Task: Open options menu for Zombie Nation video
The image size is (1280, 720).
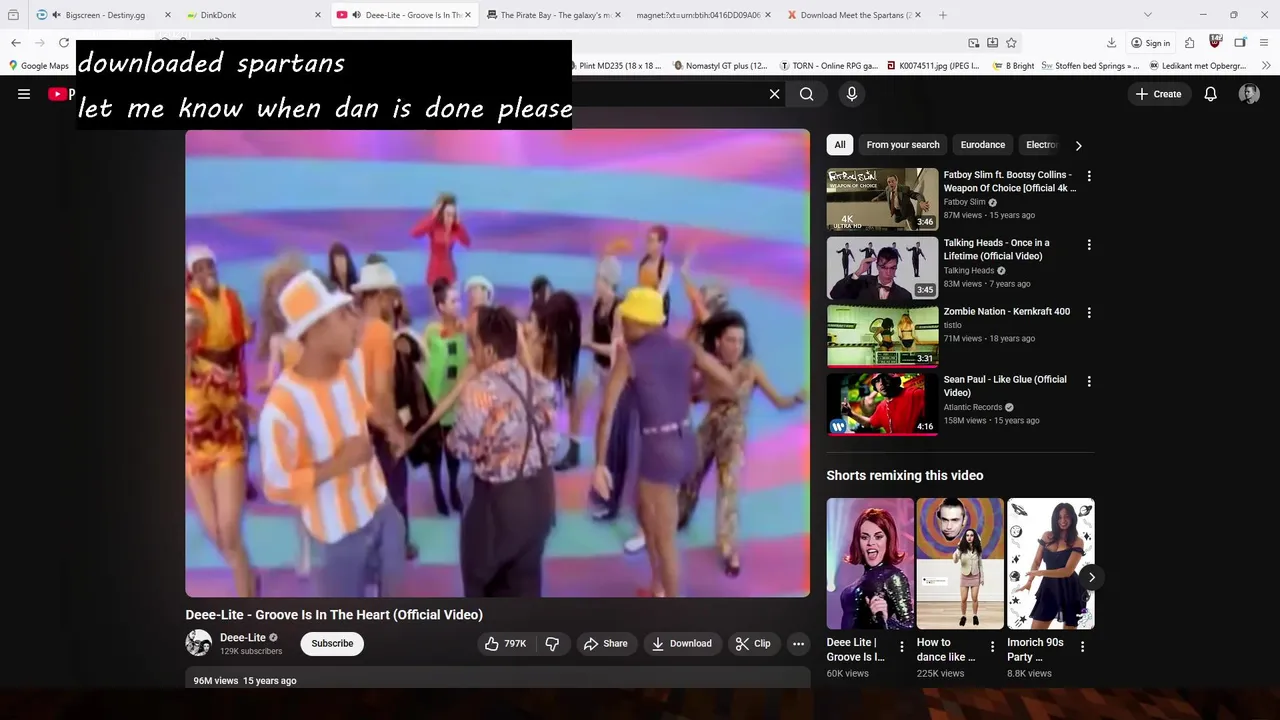Action: (1089, 312)
